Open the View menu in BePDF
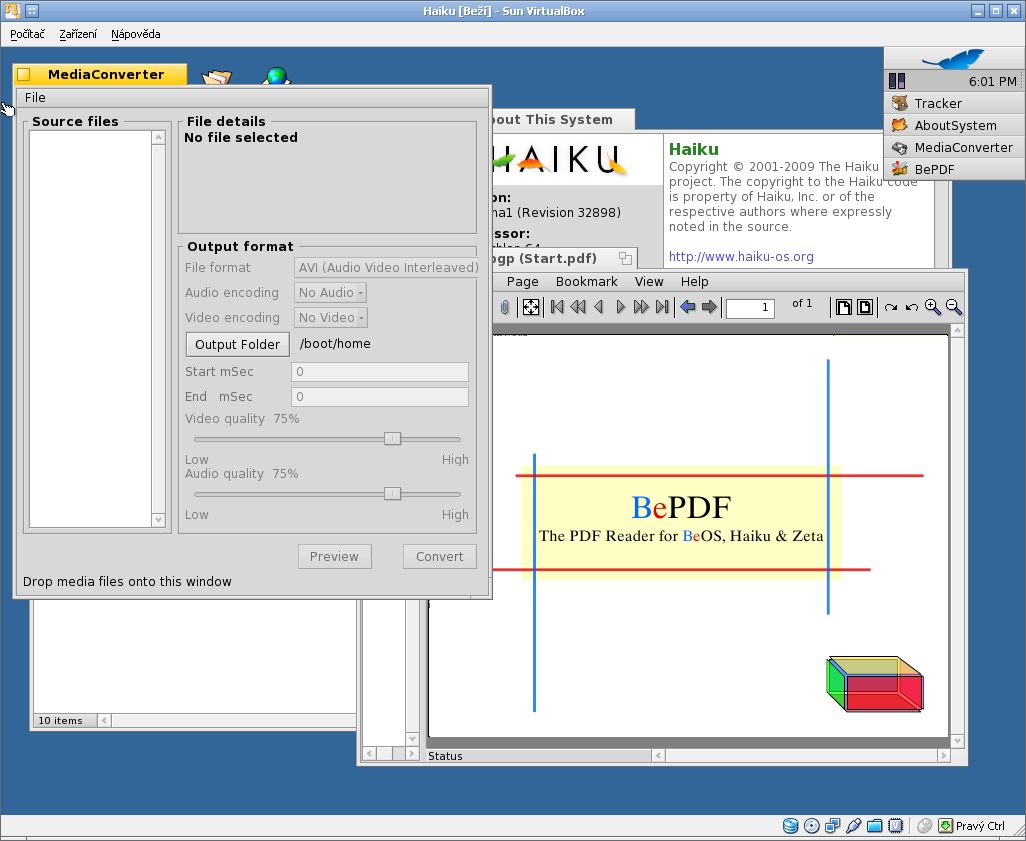This screenshot has width=1026, height=841. [x=648, y=281]
